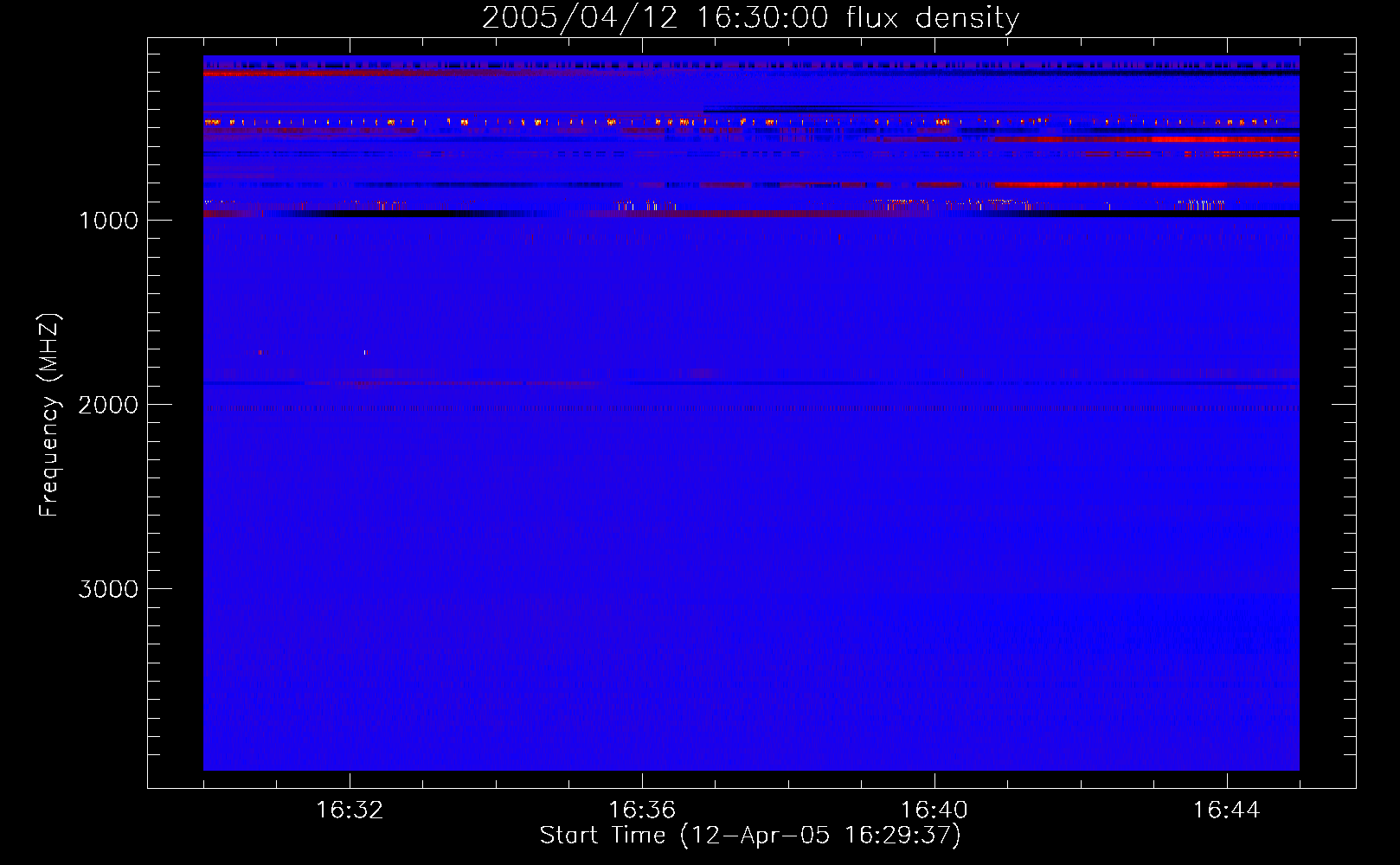1400x865 pixels.
Task: Click the 16:32 time tick label
Action: tap(350, 811)
